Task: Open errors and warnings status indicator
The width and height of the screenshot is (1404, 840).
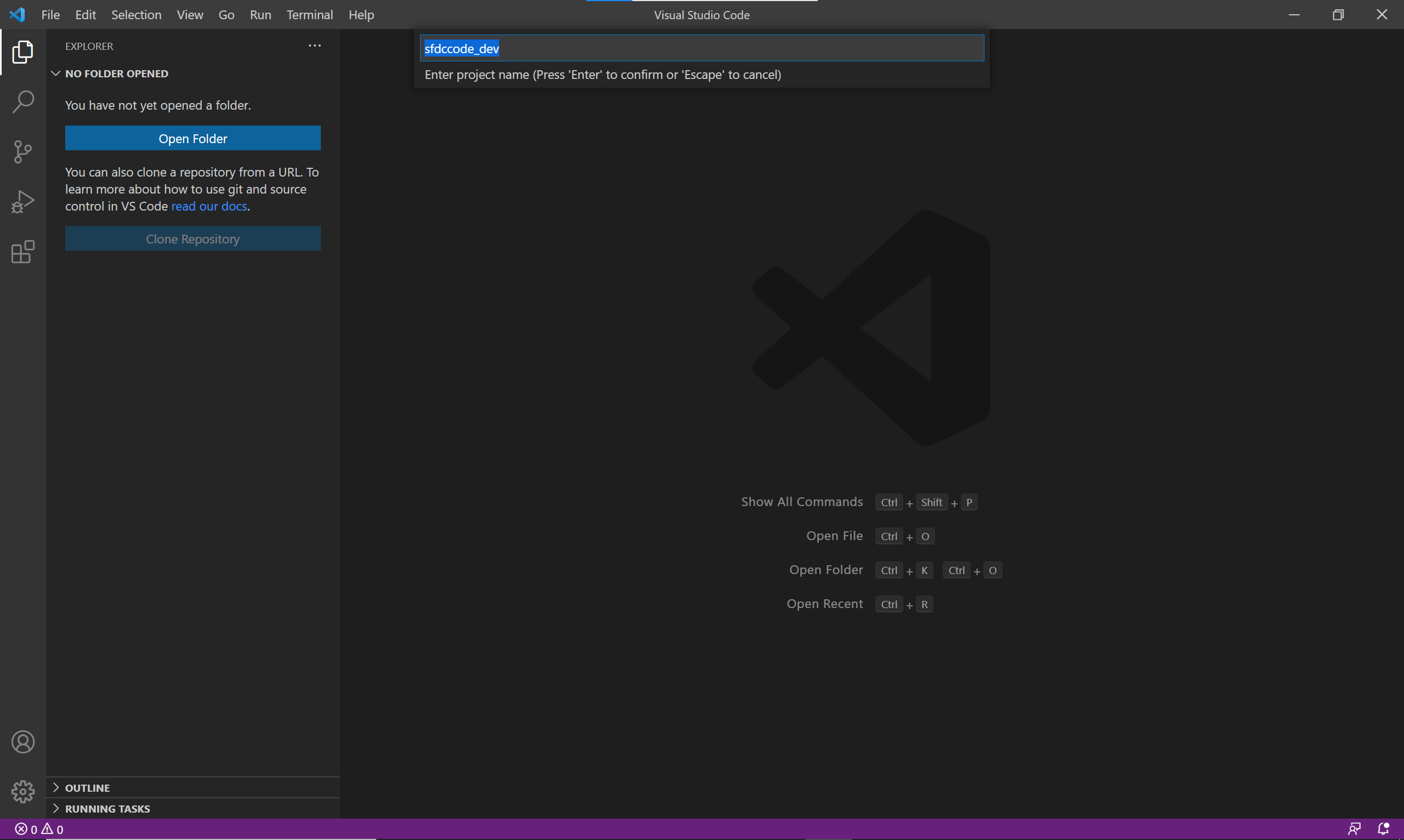Action: [x=39, y=829]
